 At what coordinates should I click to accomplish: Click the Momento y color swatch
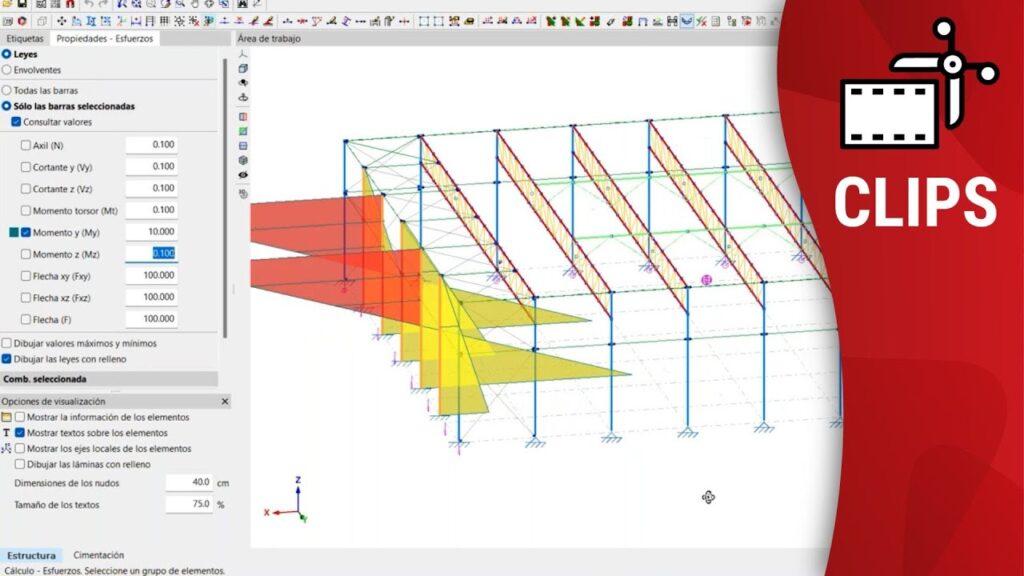(x=13, y=232)
